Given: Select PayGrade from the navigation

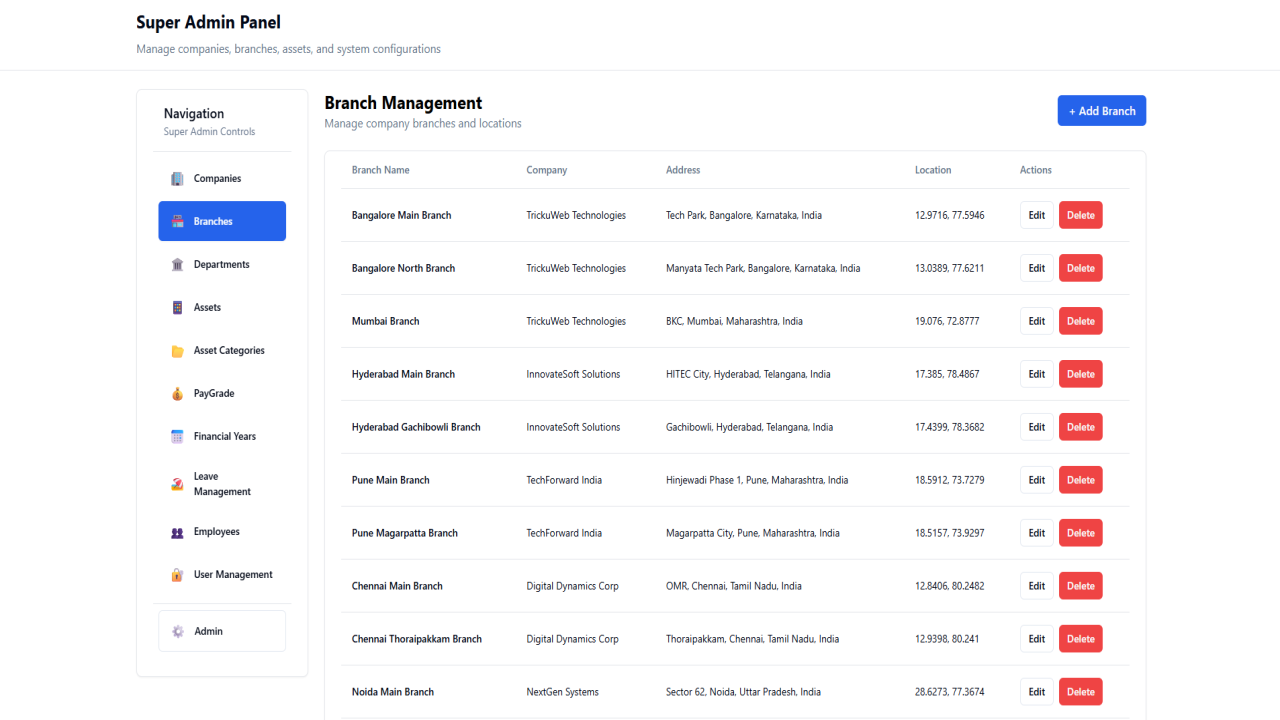Looking at the screenshot, I should [x=222, y=394].
